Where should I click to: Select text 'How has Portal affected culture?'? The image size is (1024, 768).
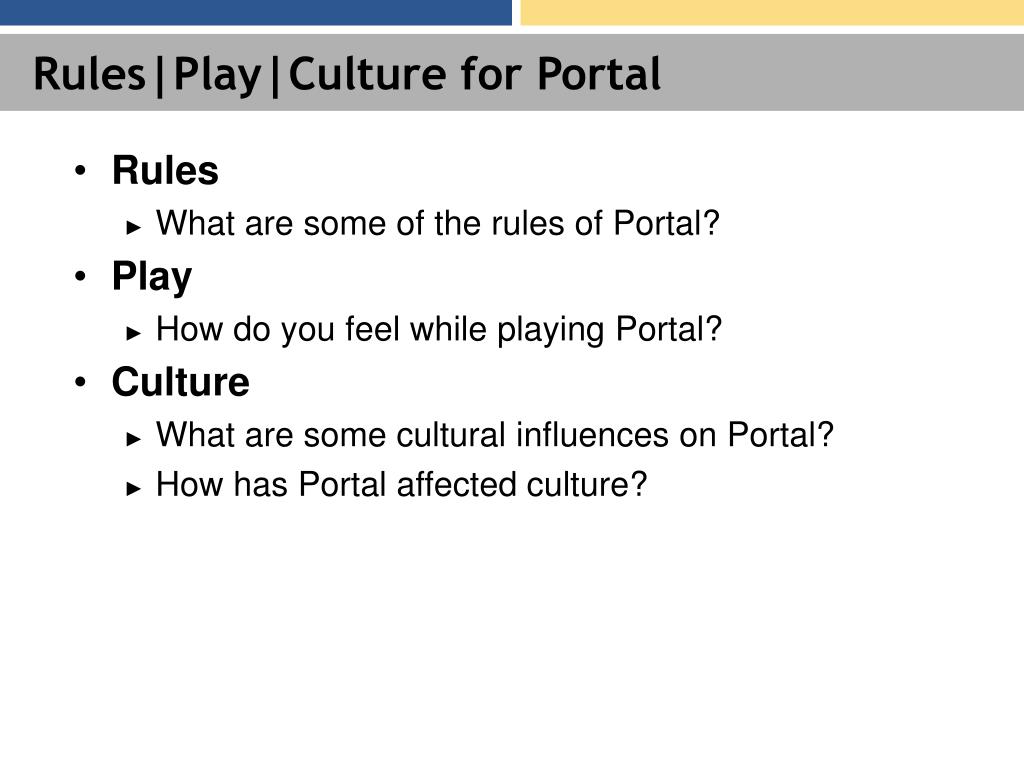pos(401,485)
